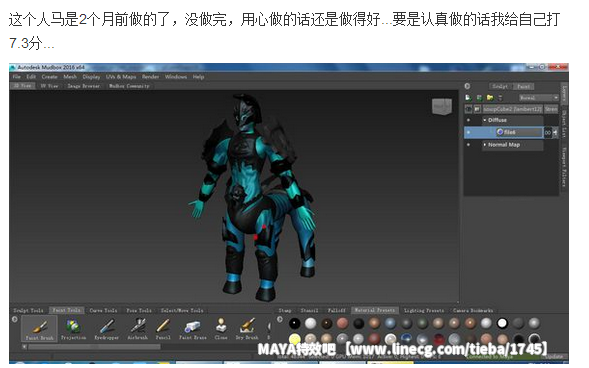Pick the Eyedropper tool
This screenshot has width=589, height=368.
pos(107,329)
